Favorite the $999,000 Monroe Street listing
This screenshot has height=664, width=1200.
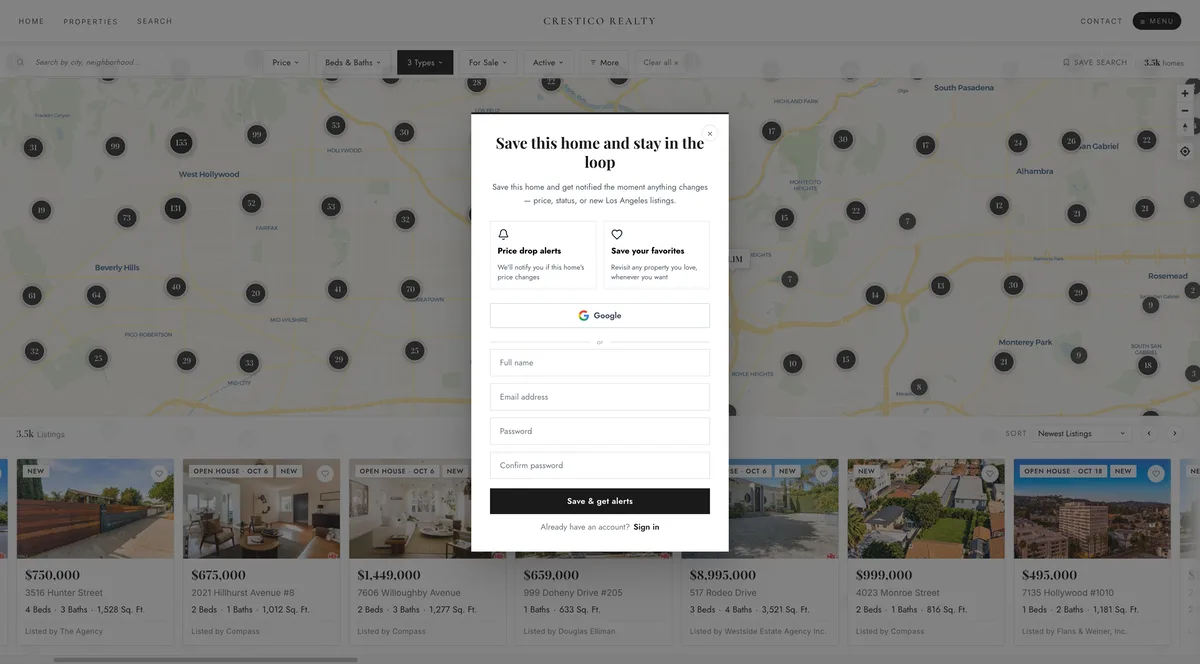tap(990, 474)
